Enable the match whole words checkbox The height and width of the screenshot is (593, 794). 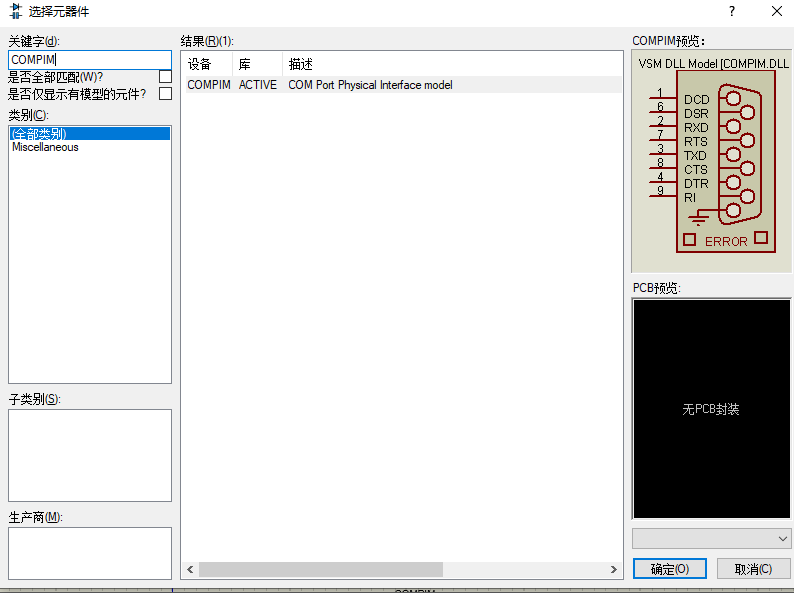pyautogui.click(x=165, y=76)
